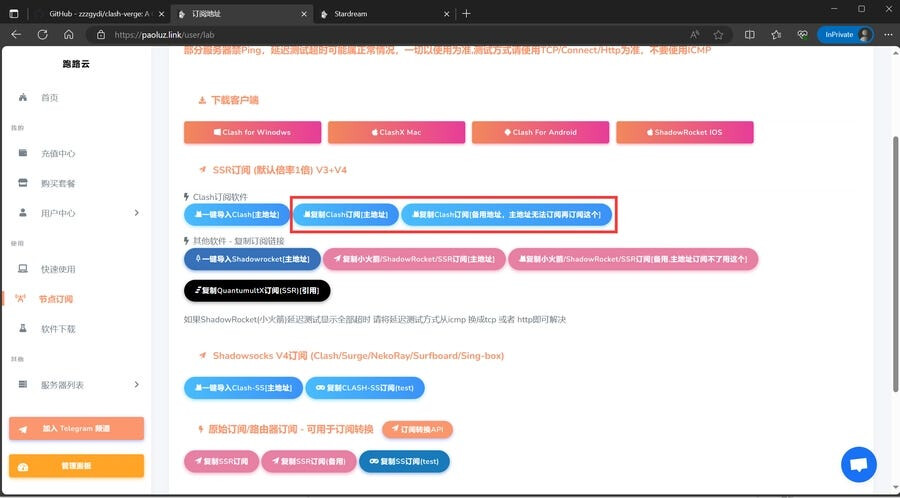Close the GitHub clash-verge tab
This screenshot has width=900, height=498.
tap(160, 14)
